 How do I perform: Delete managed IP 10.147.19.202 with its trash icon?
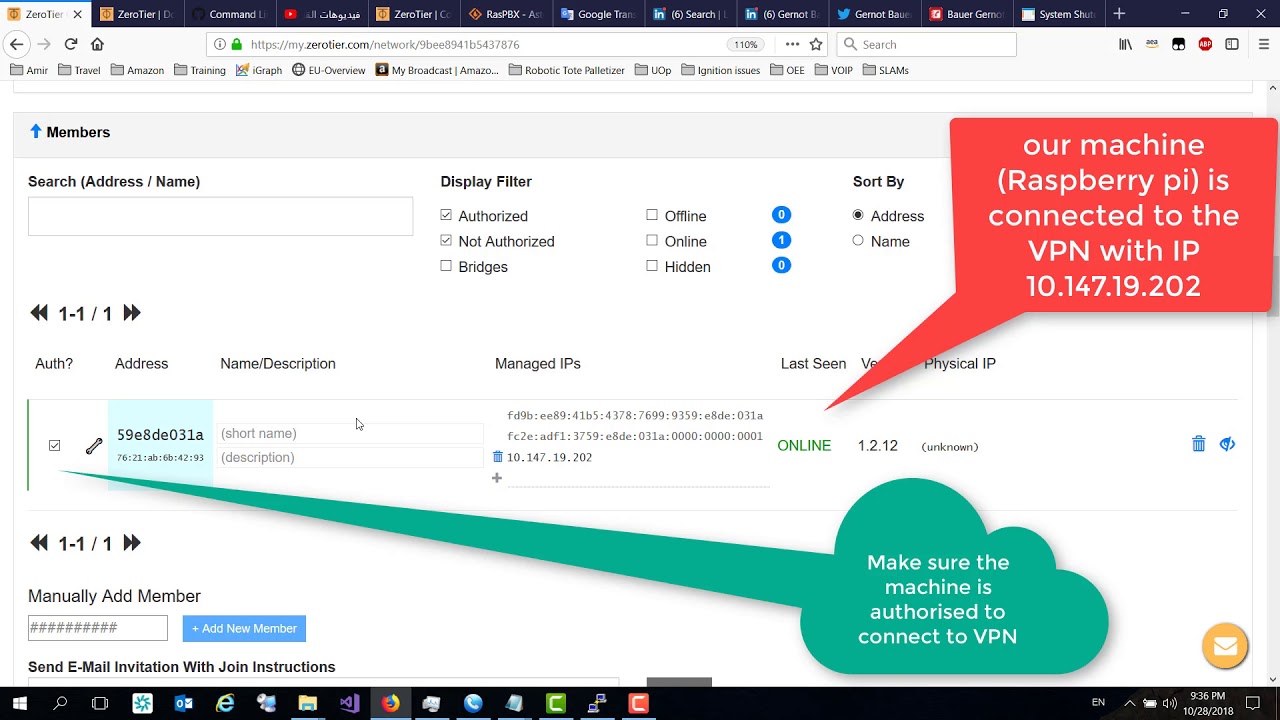(x=498, y=457)
